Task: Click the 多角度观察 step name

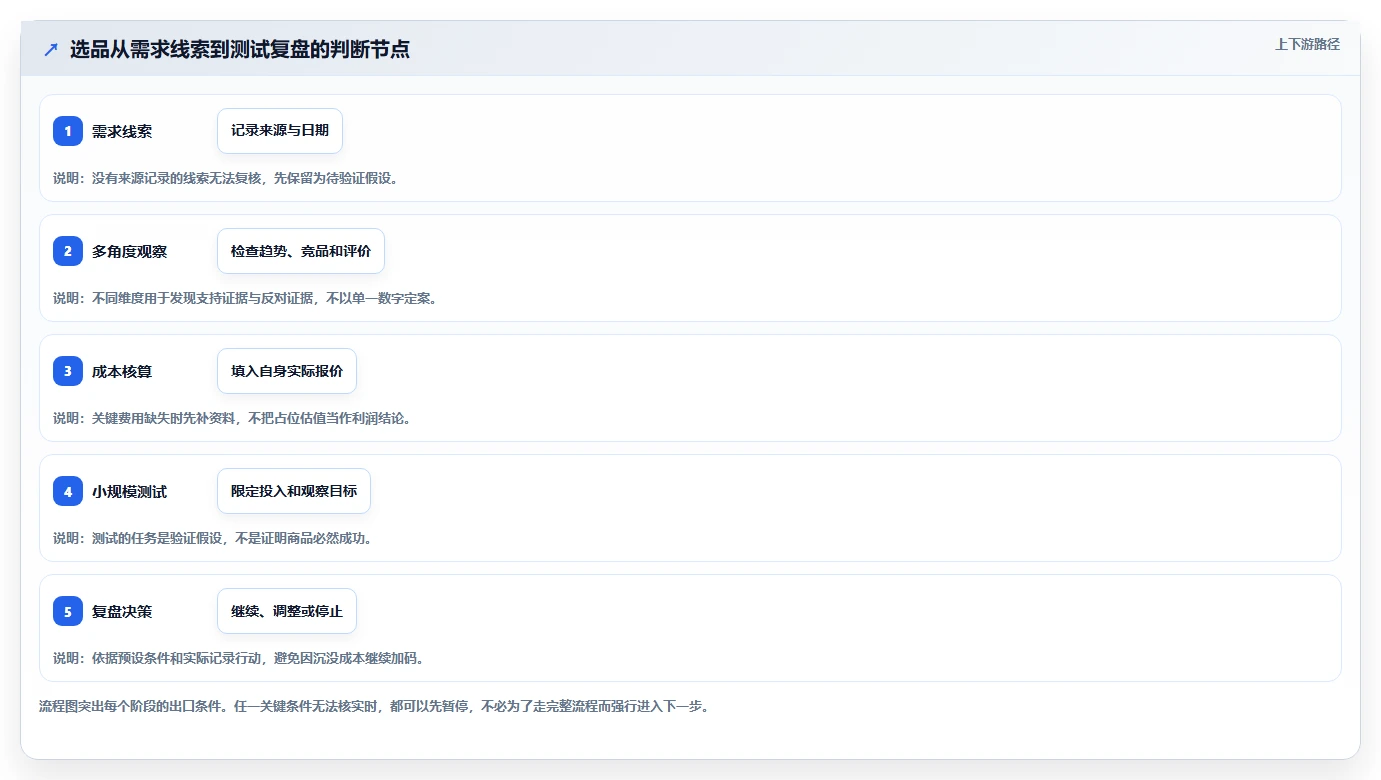Action: coord(129,251)
